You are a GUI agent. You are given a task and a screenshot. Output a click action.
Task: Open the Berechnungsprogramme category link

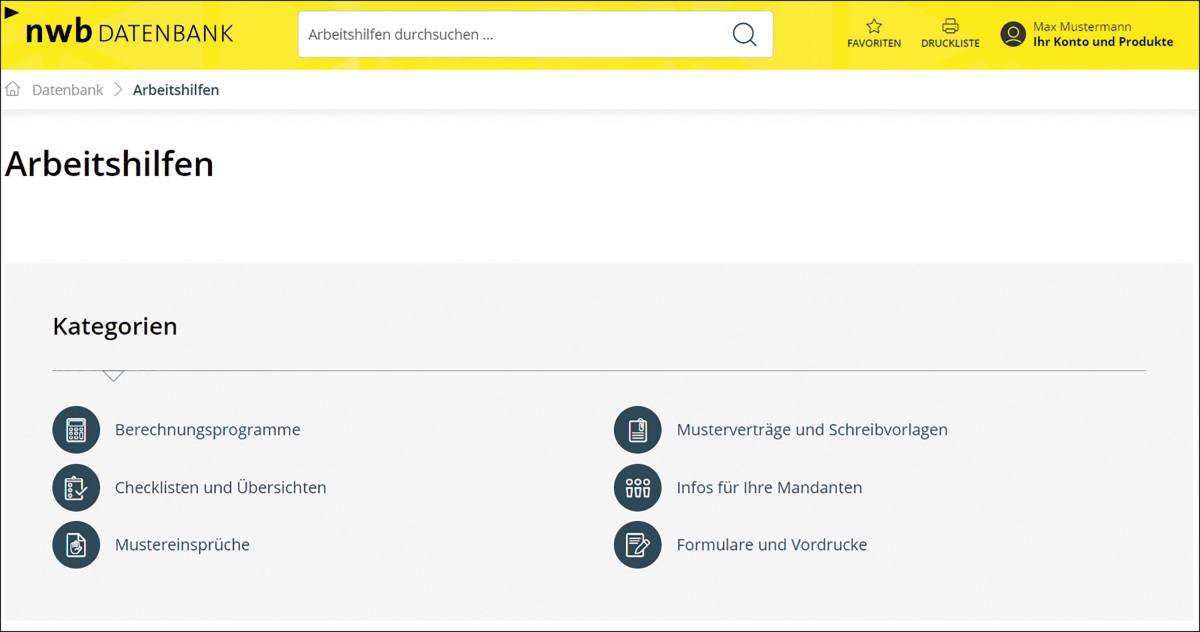point(207,430)
